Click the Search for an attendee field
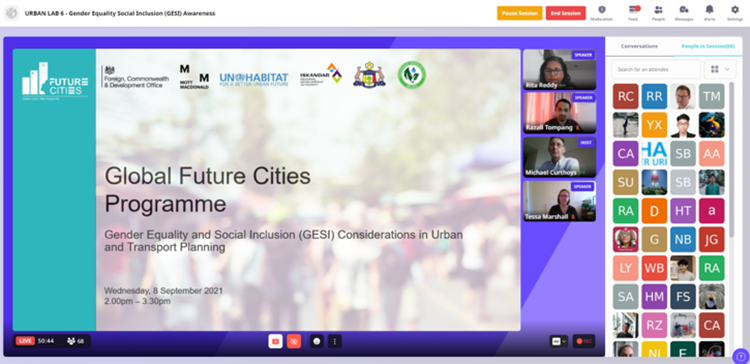This screenshot has width=750, height=364. pyautogui.click(x=656, y=69)
